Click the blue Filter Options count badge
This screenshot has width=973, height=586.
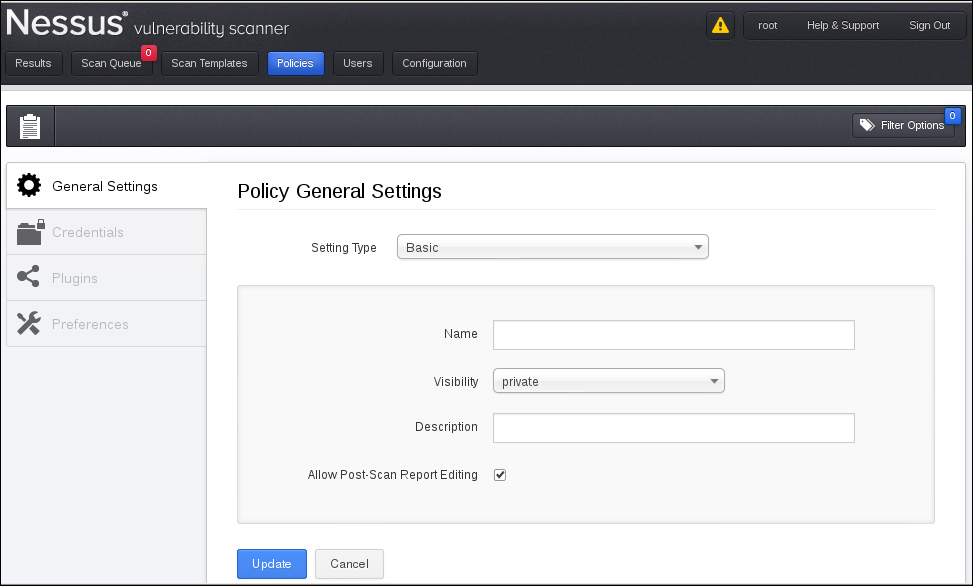[953, 115]
